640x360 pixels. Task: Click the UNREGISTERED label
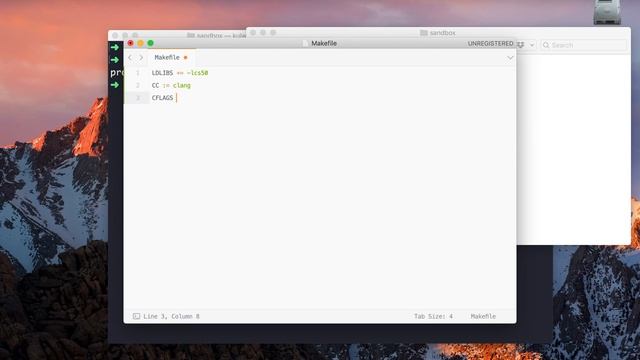[490, 43]
